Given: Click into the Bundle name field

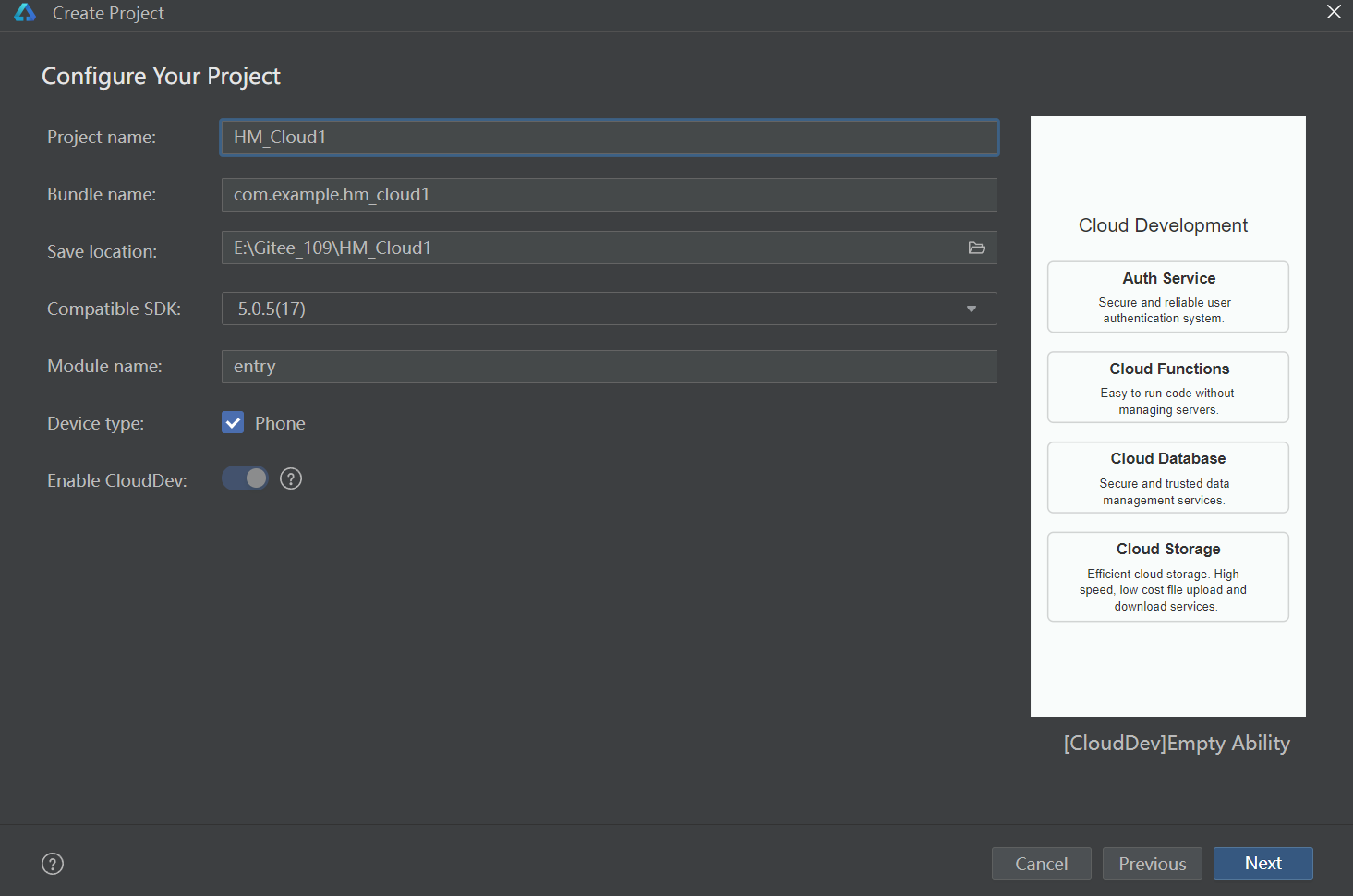Looking at the screenshot, I should pyautogui.click(x=610, y=195).
